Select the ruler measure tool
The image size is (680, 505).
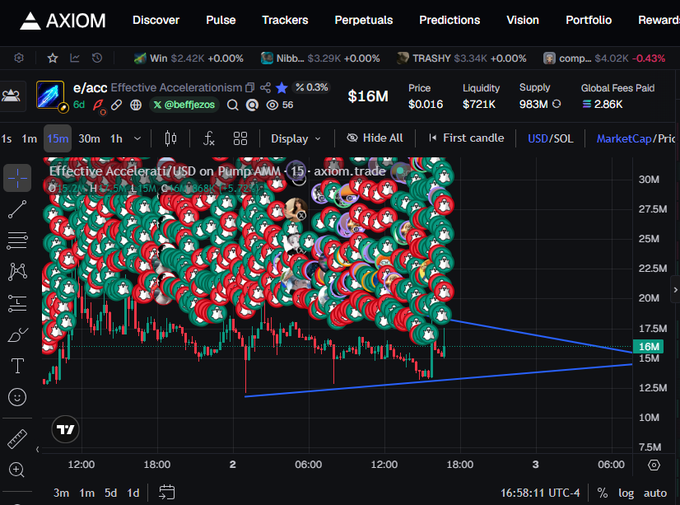[x=17, y=439]
